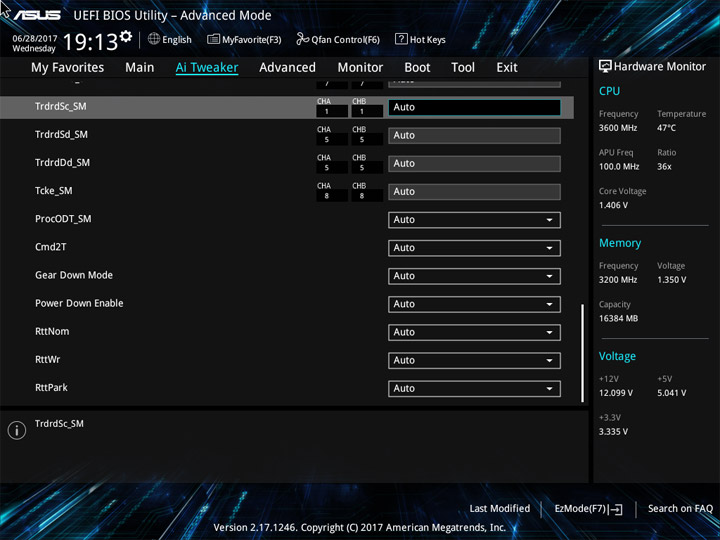Click memory capacity 16384 MB value
The height and width of the screenshot is (540, 720).
[618, 319]
